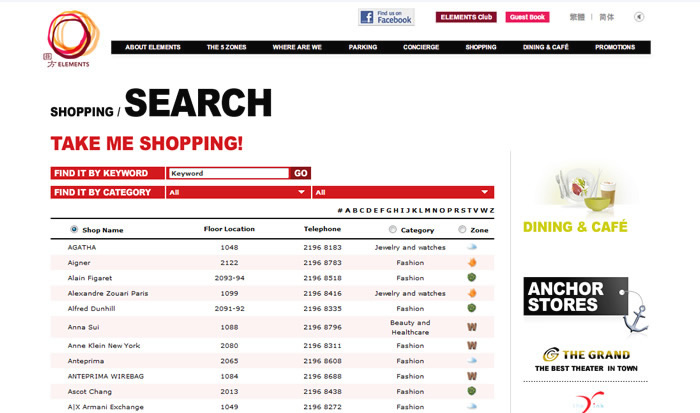Select the Zone sort radio button

pos(462,229)
